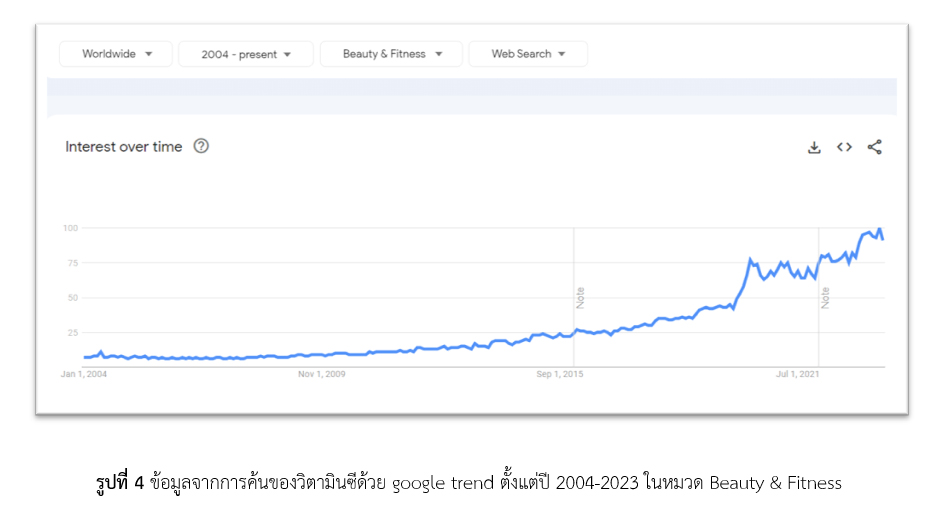Click the help icon beside Interest over time
The width and height of the screenshot is (943, 521).
[201, 146]
